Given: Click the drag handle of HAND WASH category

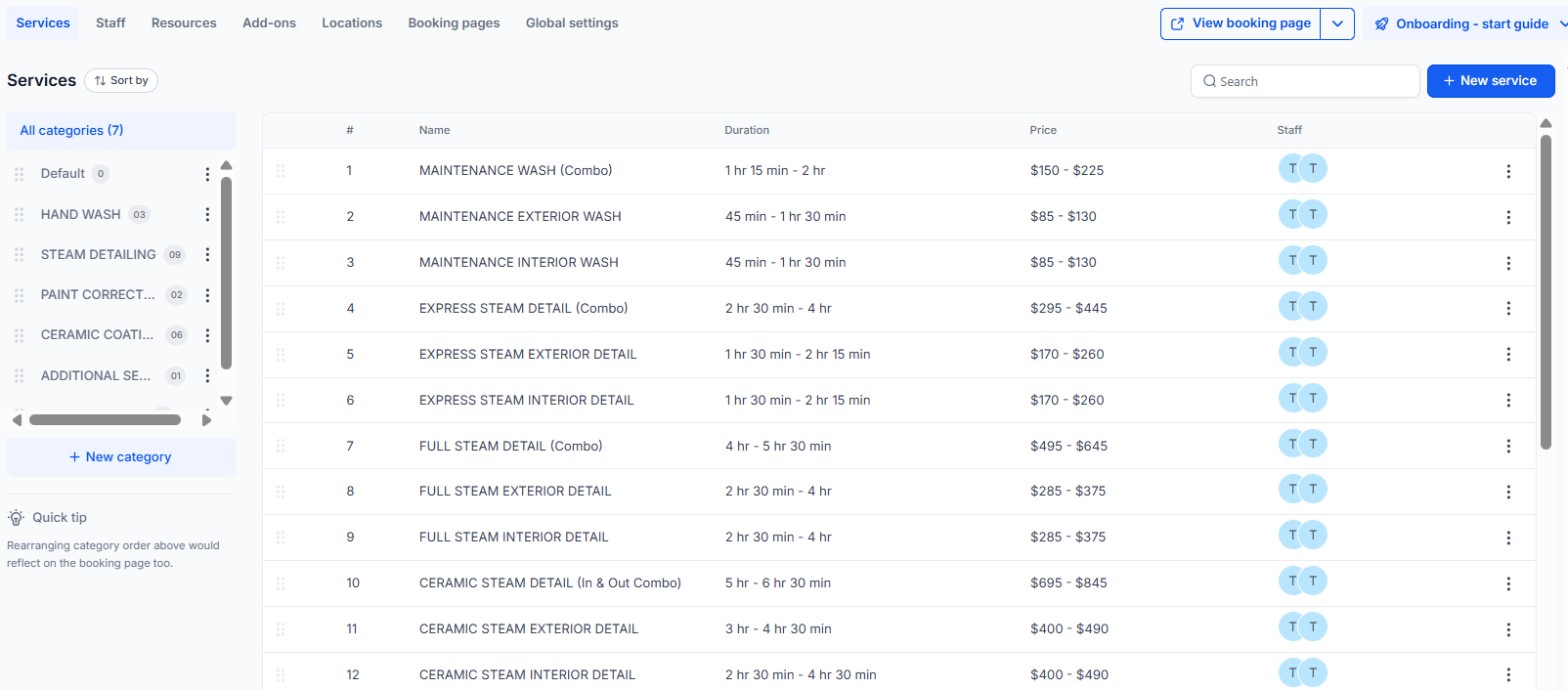Looking at the screenshot, I should coord(19,214).
